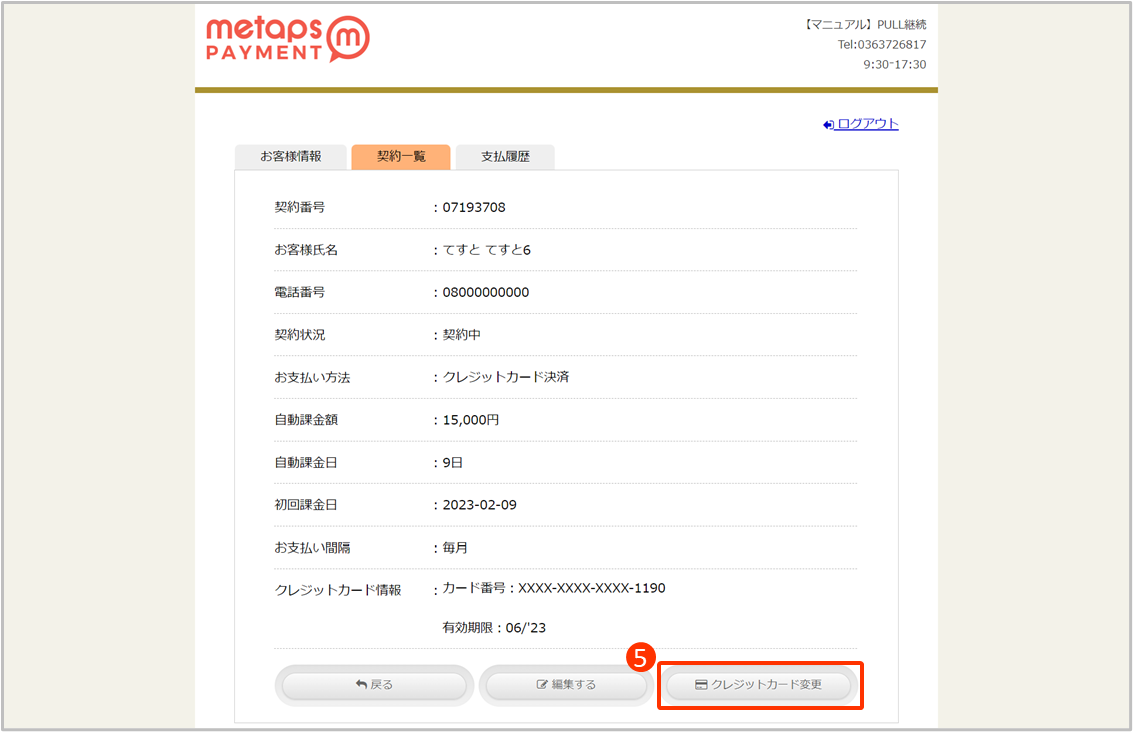Click the auto-charge amount 15,000円
Screen dimensions: 1133x732
471,420
